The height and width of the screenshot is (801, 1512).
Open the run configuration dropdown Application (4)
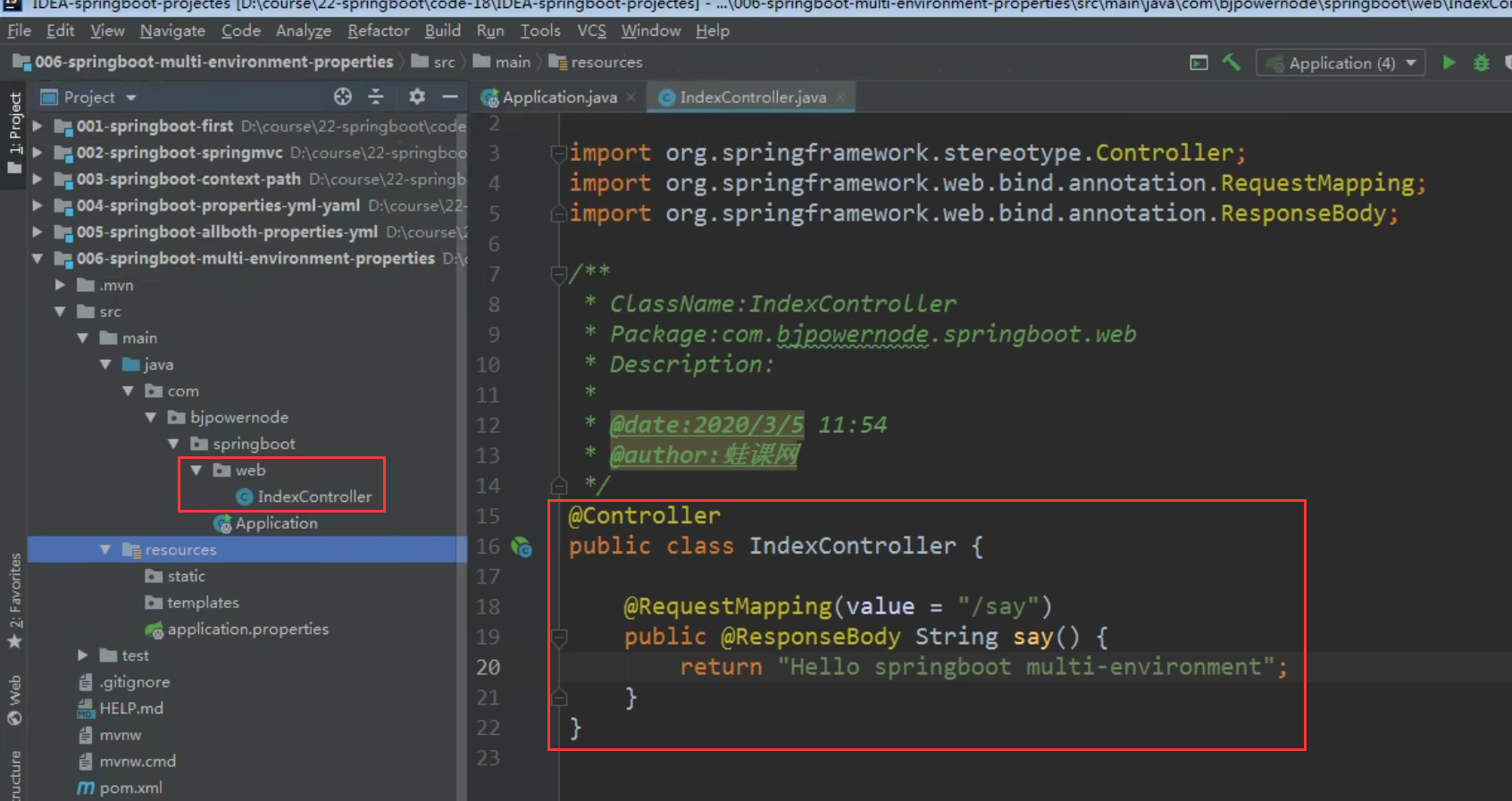[1341, 63]
